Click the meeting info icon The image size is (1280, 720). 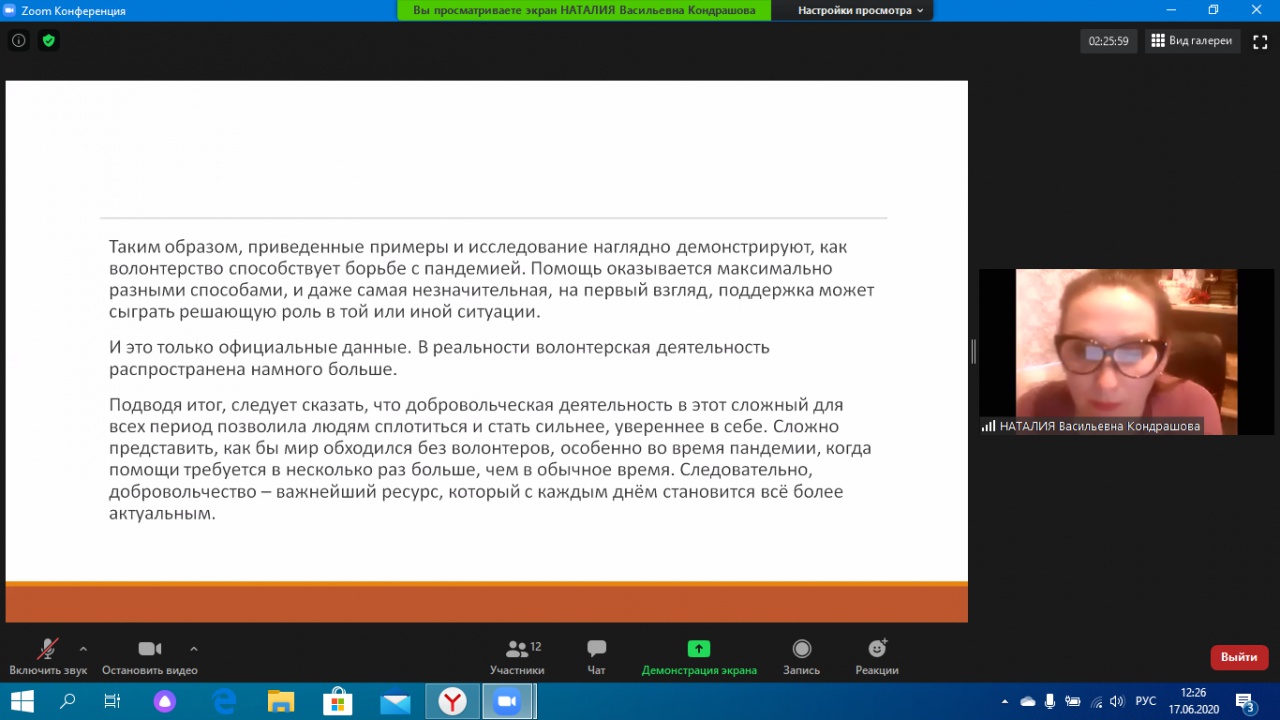pos(18,41)
